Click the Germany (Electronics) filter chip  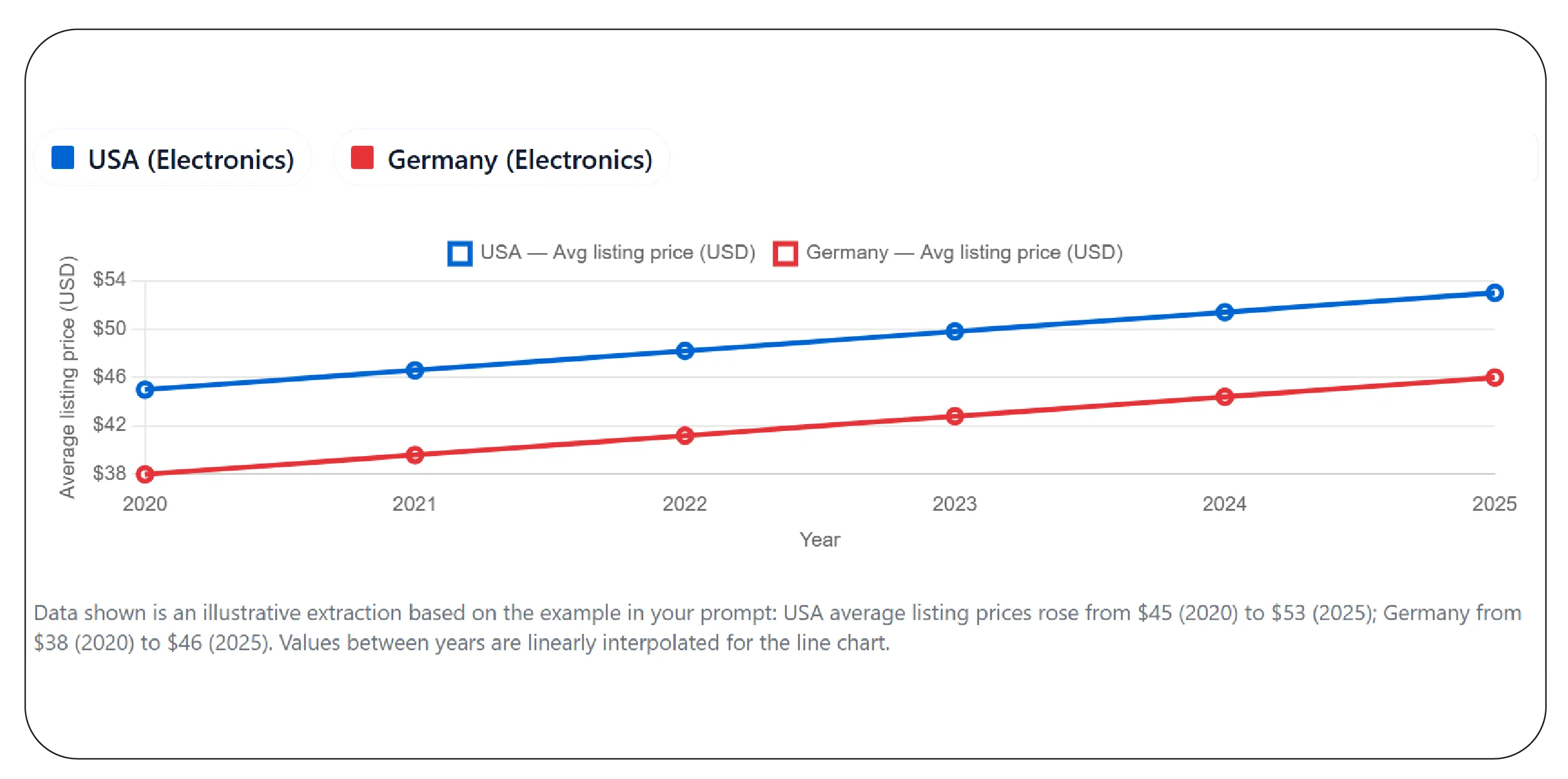(501, 158)
